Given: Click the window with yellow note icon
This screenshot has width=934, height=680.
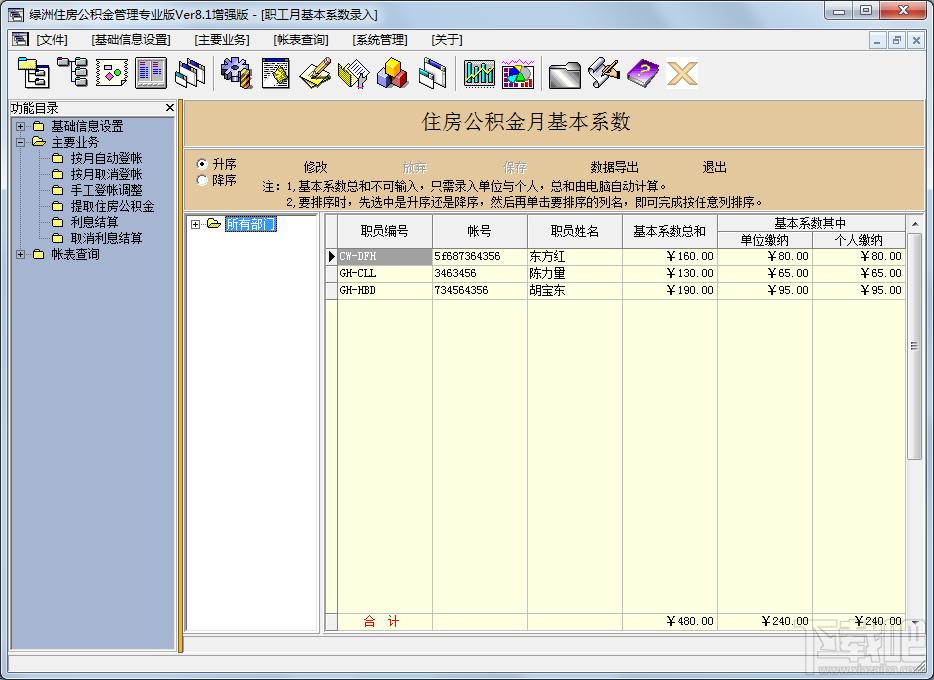Looking at the screenshot, I should (276, 73).
